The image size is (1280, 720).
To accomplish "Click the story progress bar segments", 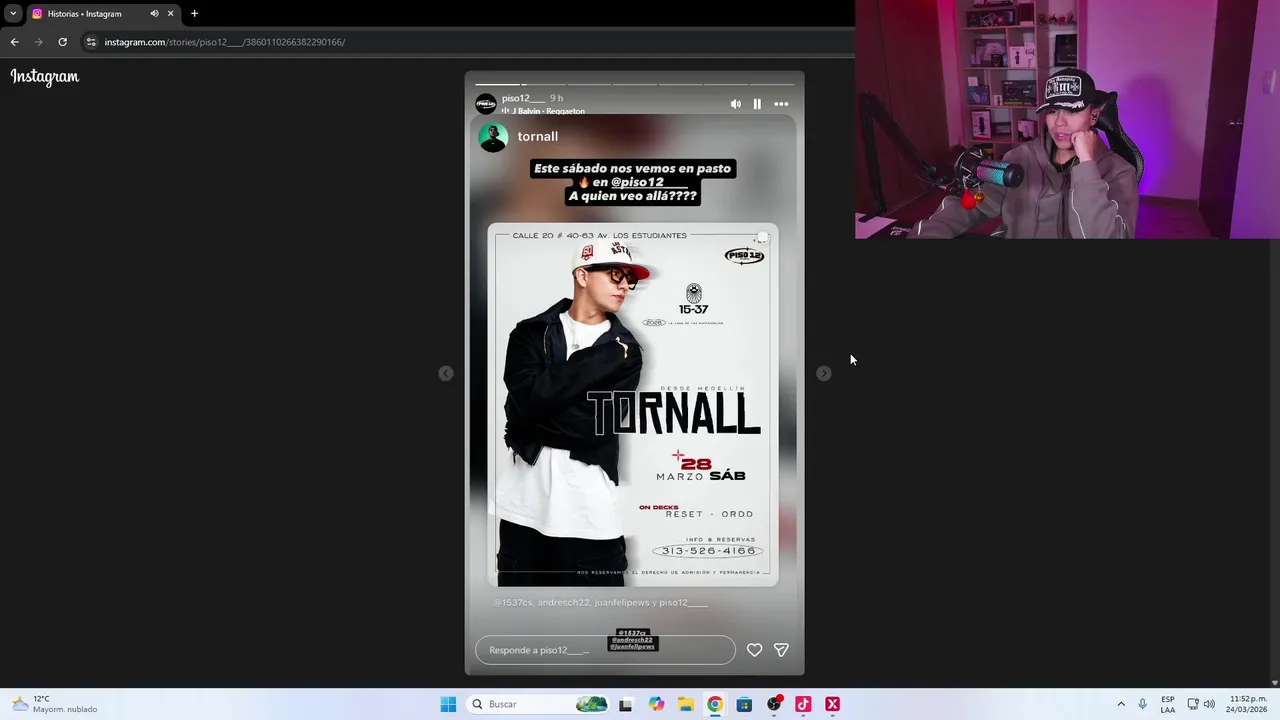I will 634,84.
